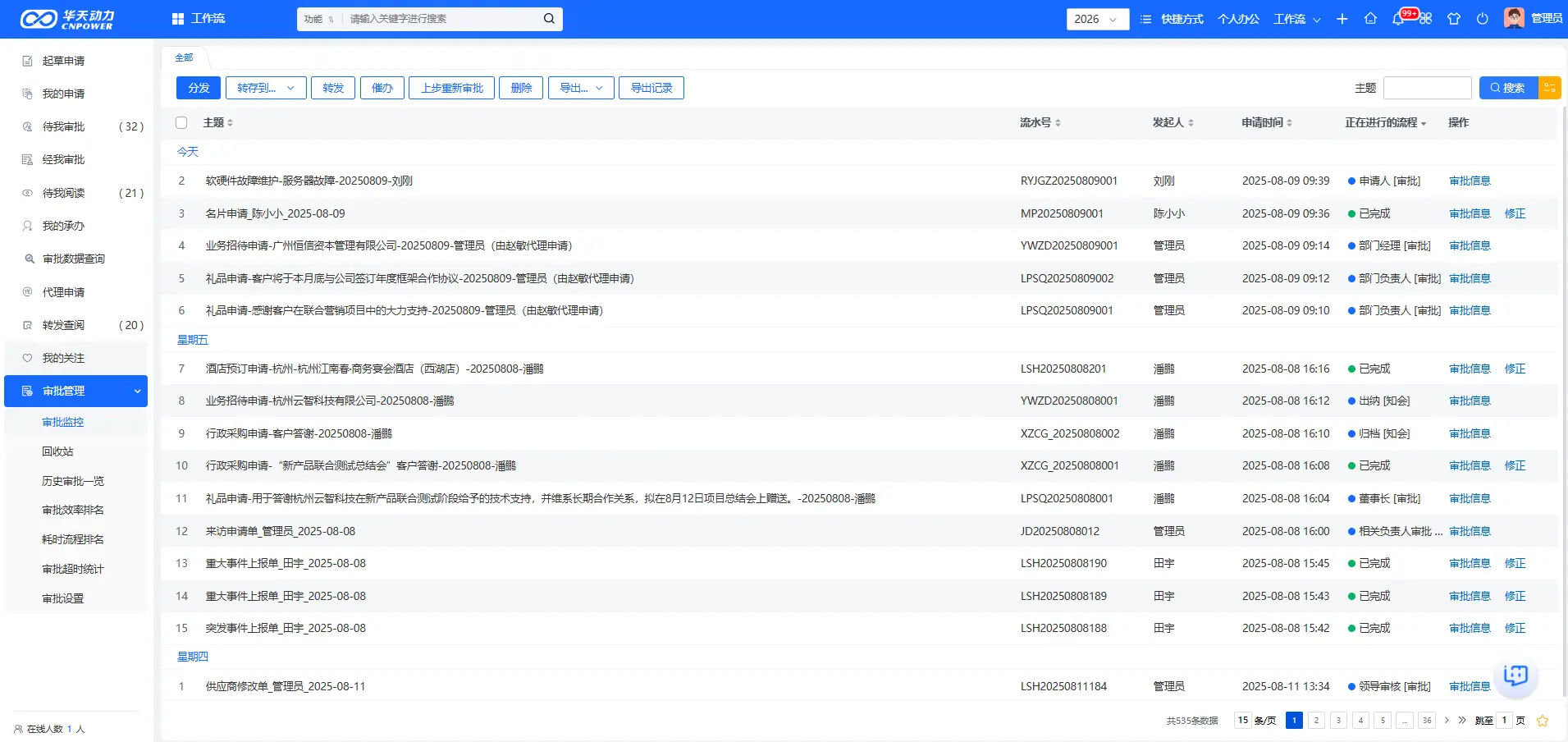Click the 分发 button

(x=199, y=88)
